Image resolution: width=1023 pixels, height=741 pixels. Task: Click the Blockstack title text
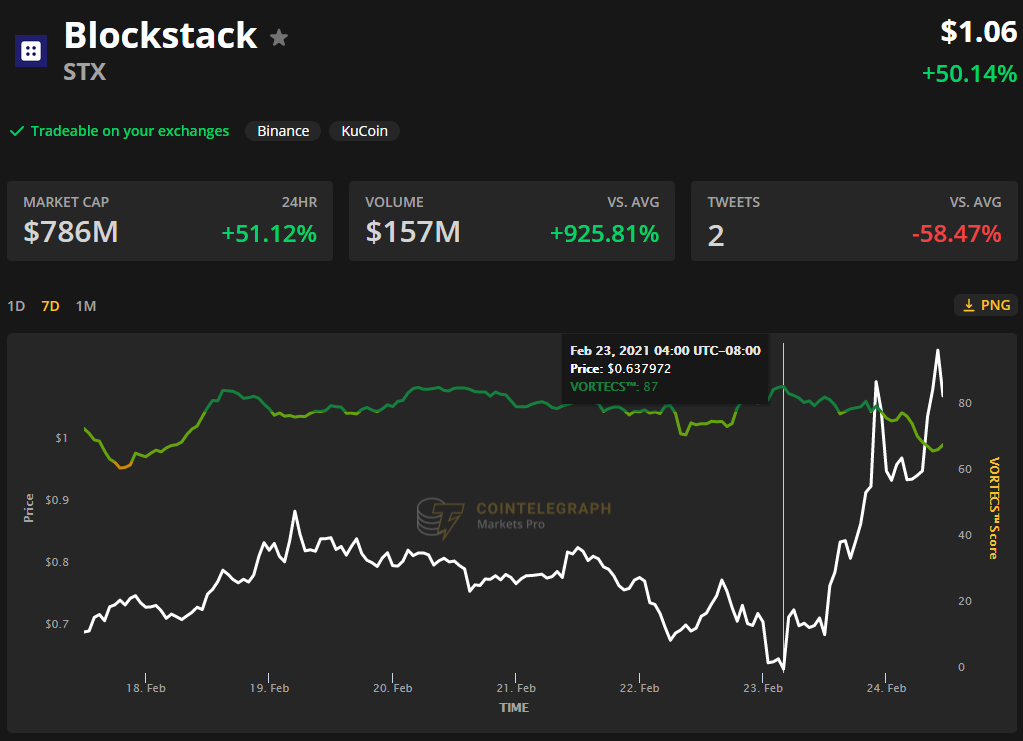click(160, 35)
